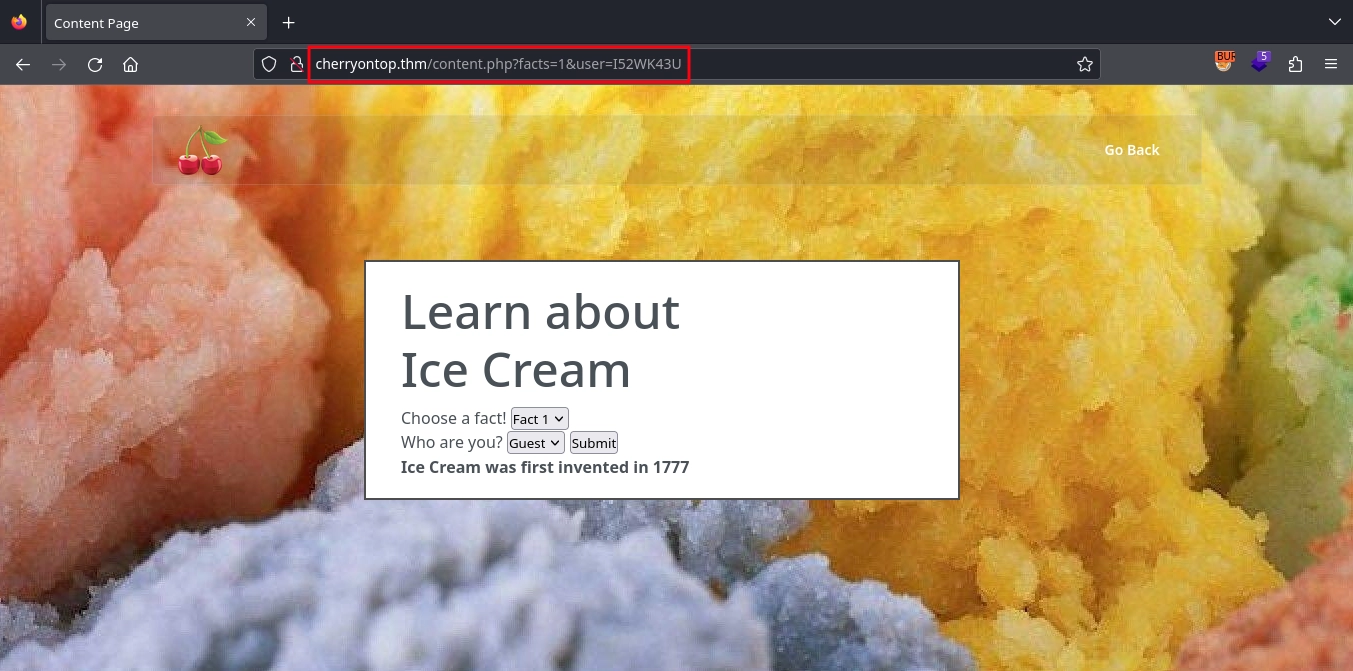
Task: Click the browser back arrow
Action: pyautogui.click(x=23, y=64)
